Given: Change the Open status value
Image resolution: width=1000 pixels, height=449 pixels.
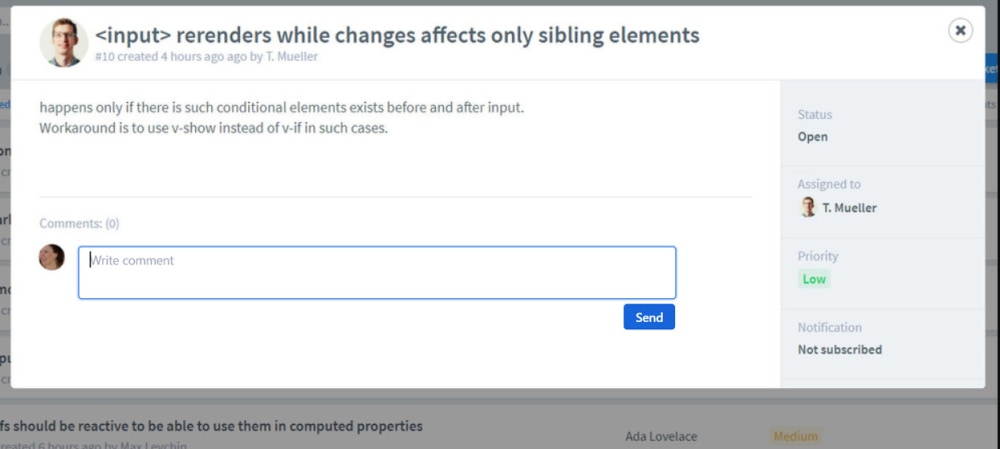Looking at the screenshot, I should (812, 136).
